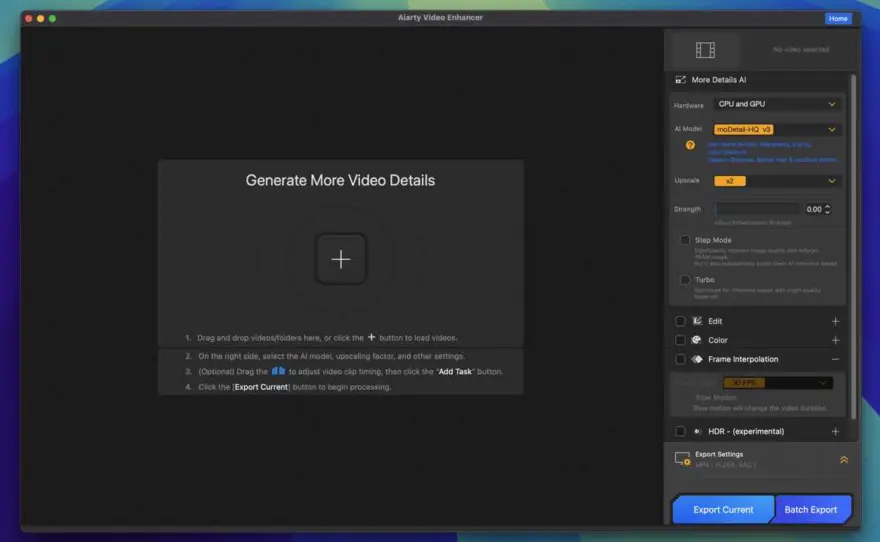Click the 'Frame Interpolation' label
This screenshot has width=880, height=542.
pyautogui.click(x=743, y=359)
